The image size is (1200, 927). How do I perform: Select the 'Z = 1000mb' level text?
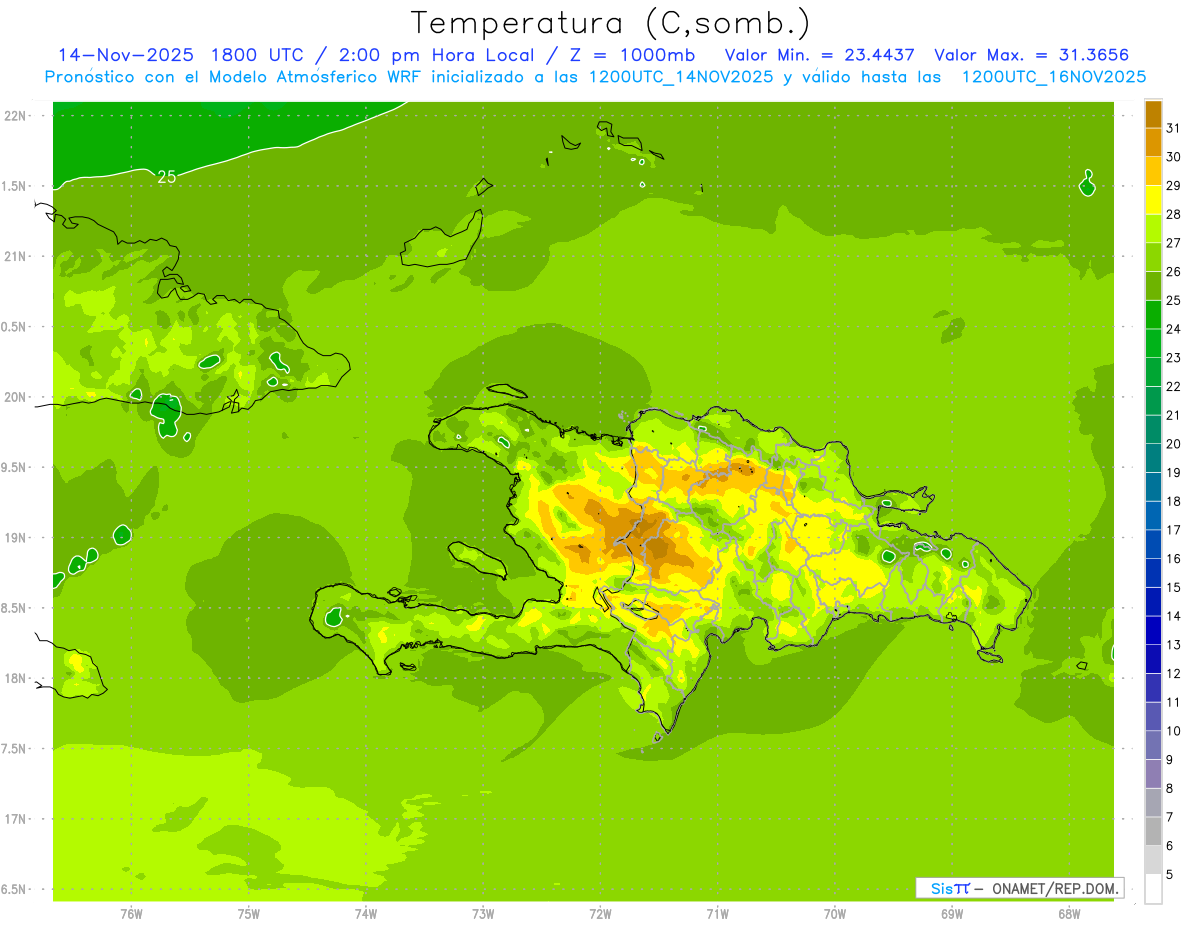pyautogui.click(x=632, y=54)
